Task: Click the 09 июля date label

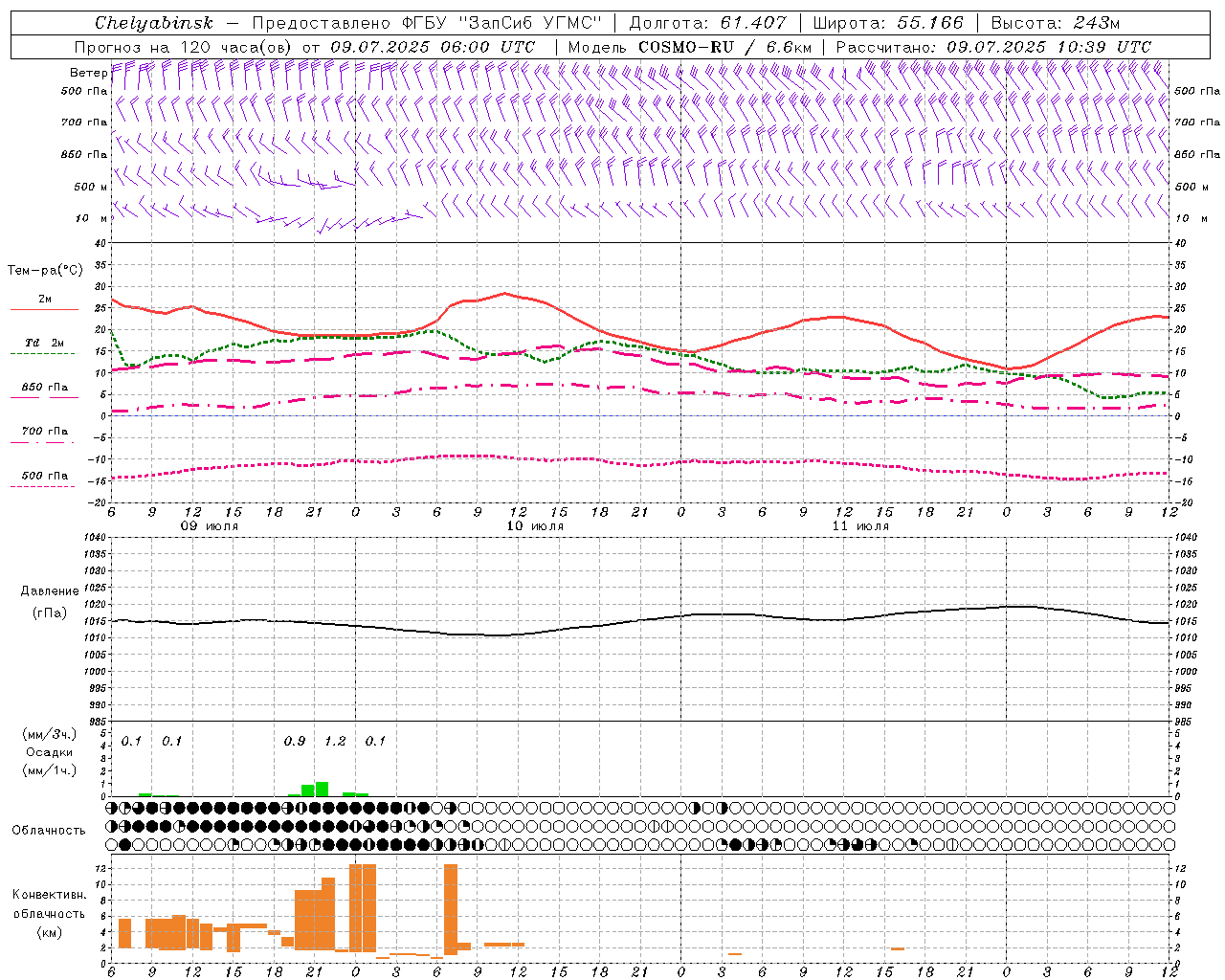Action: pos(210,526)
